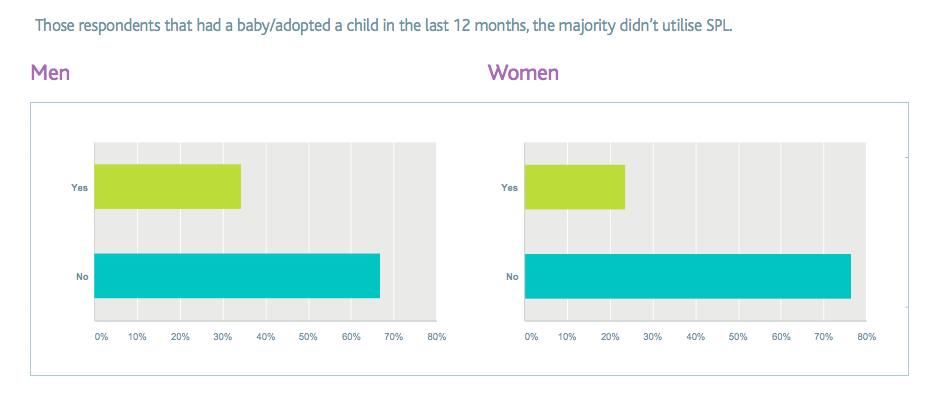Viewport: 929px width, 413px height.
Task: Click the SPL respondents description text
Action: [x=384, y=24]
